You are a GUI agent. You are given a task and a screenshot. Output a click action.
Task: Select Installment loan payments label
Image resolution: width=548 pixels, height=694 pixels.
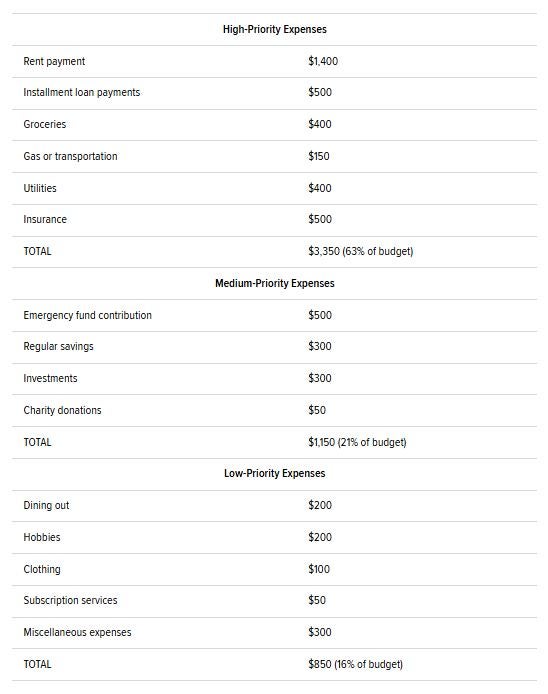(x=81, y=93)
